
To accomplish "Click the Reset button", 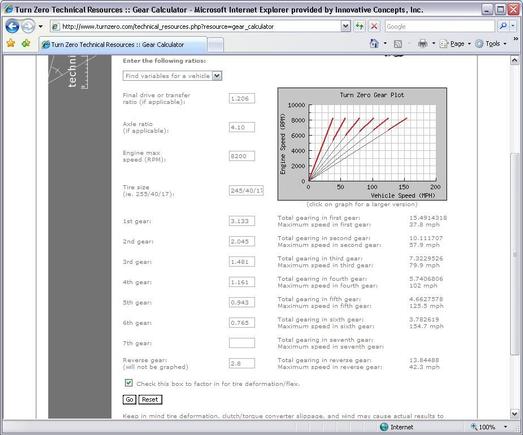I will coord(150,399).
